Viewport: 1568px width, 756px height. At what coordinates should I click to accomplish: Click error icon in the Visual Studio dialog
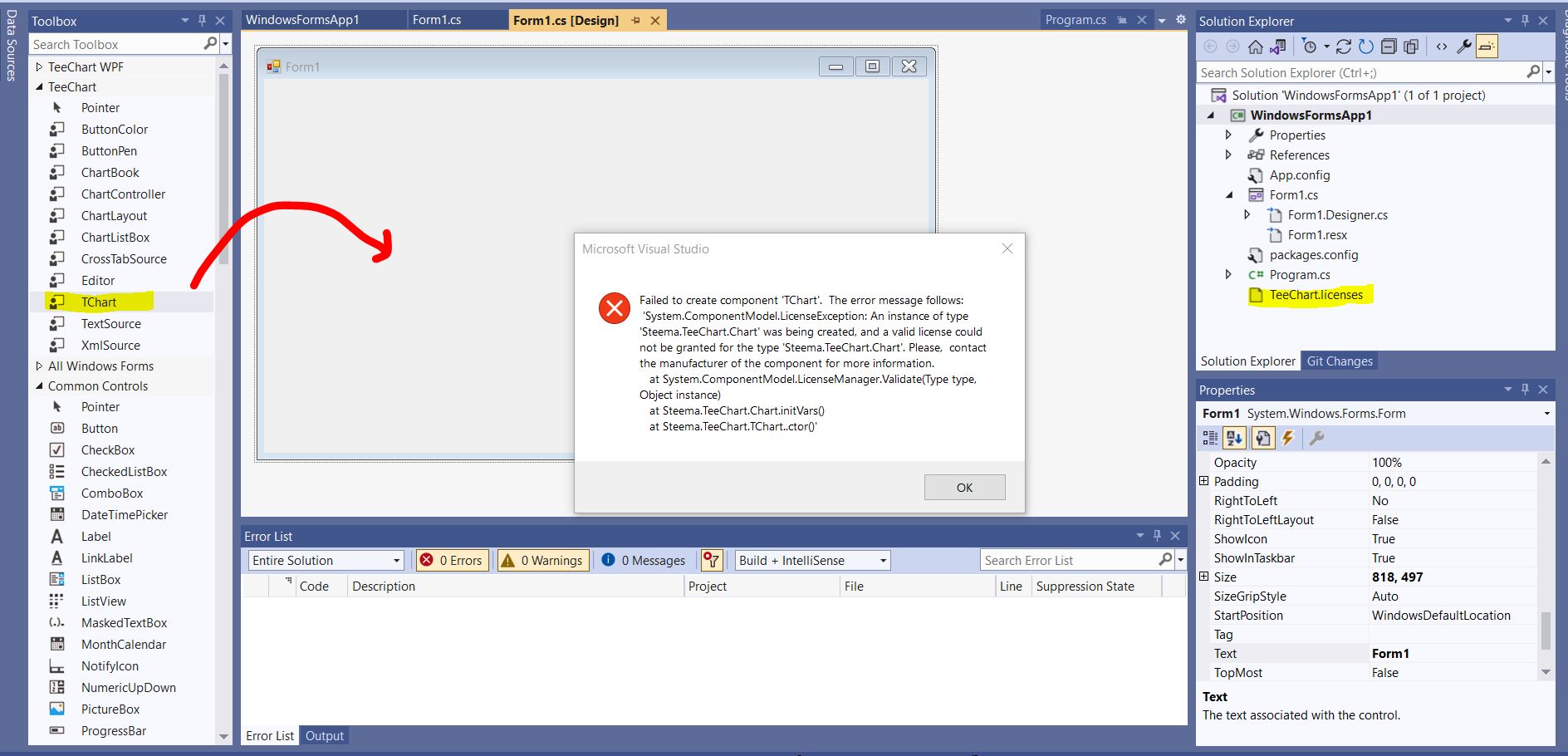[x=615, y=308]
